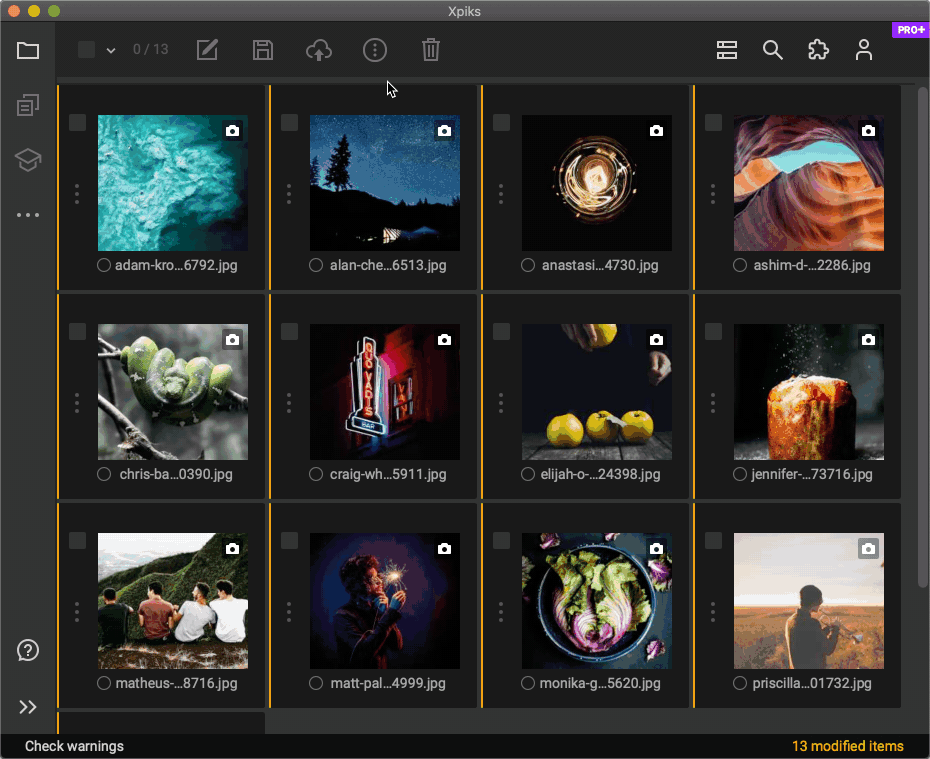Click the Check warnings link
930x759 pixels.
click(74, 746)
